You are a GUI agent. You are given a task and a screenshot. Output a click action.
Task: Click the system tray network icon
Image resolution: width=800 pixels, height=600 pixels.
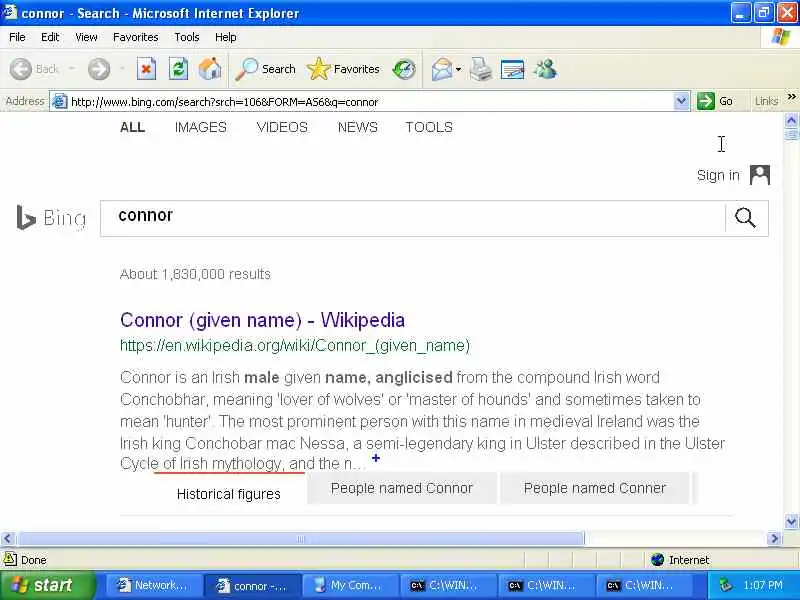(x=726, y=585)
